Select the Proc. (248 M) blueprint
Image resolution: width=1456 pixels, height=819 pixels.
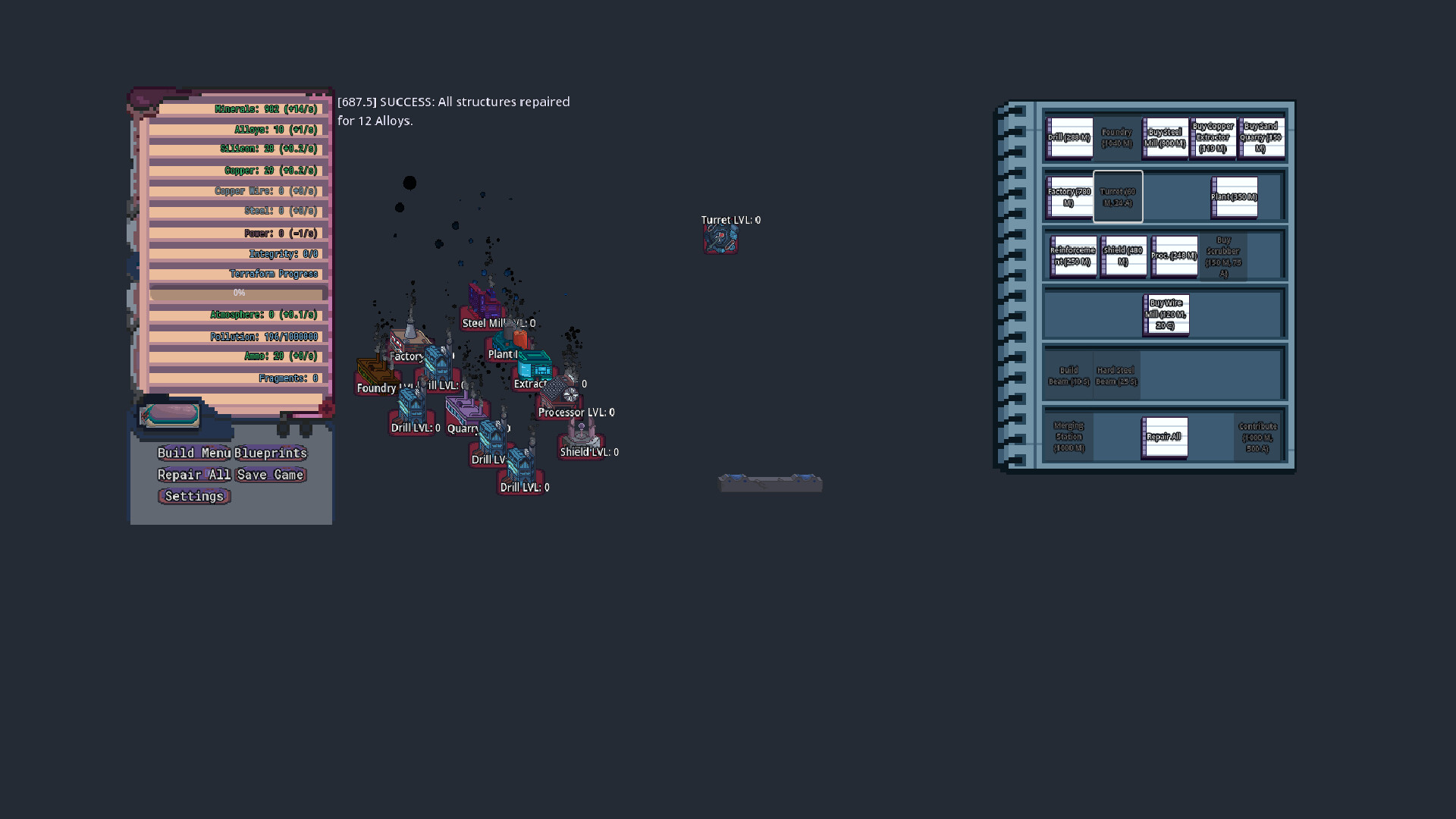[x=1174, y=256]
